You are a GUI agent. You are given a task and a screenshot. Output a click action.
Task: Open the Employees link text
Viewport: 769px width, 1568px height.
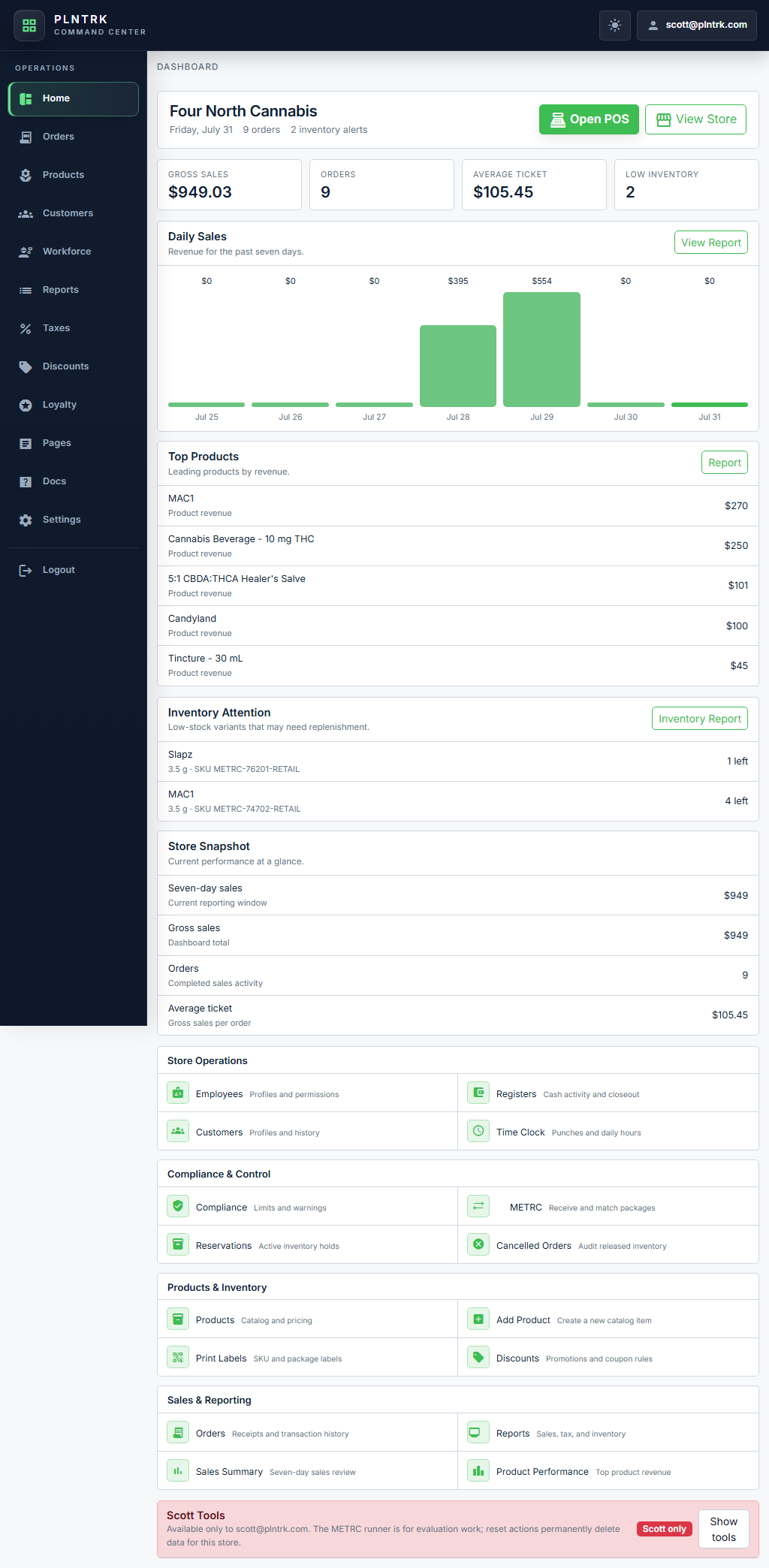click(219, 1094)
